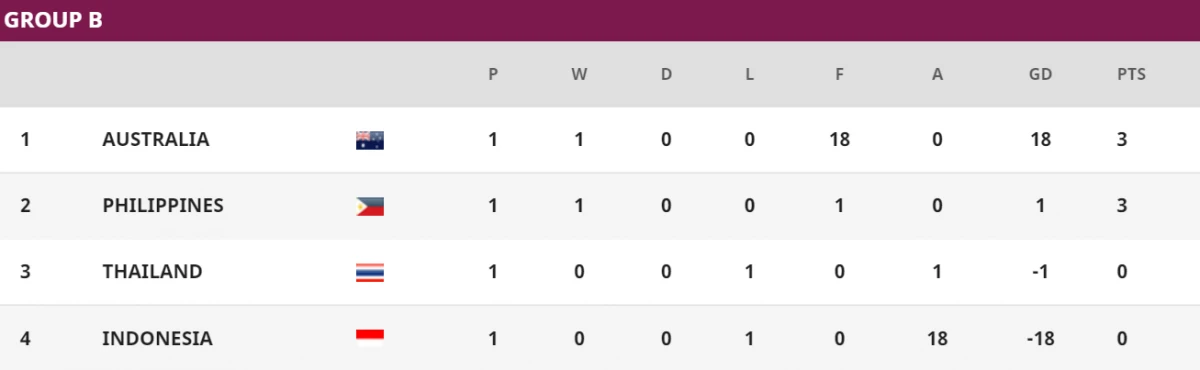Viewport: 1200px width, 370px height.
Task: Click the D column header
Action: pyautogui.click(x=666, y=74)
